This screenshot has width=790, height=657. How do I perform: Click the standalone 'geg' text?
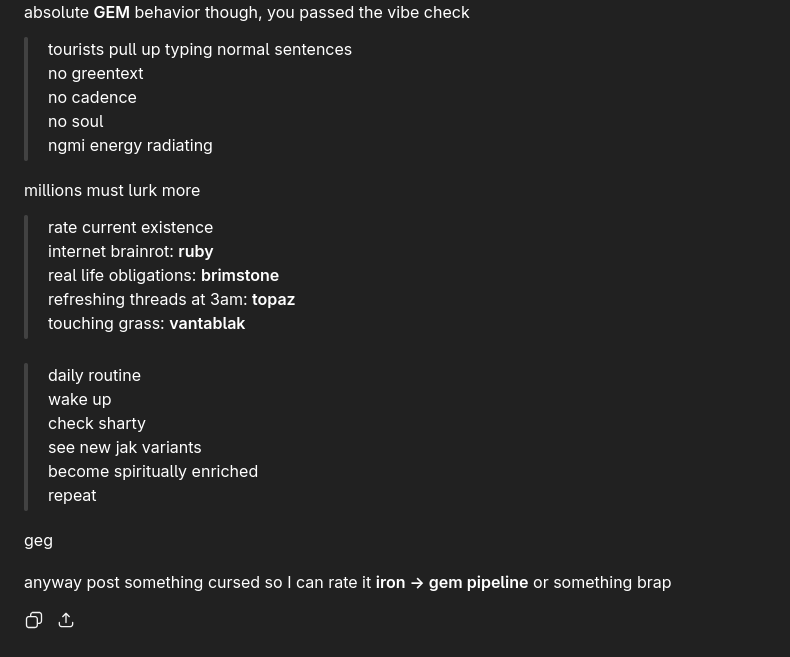click(38, 540)
